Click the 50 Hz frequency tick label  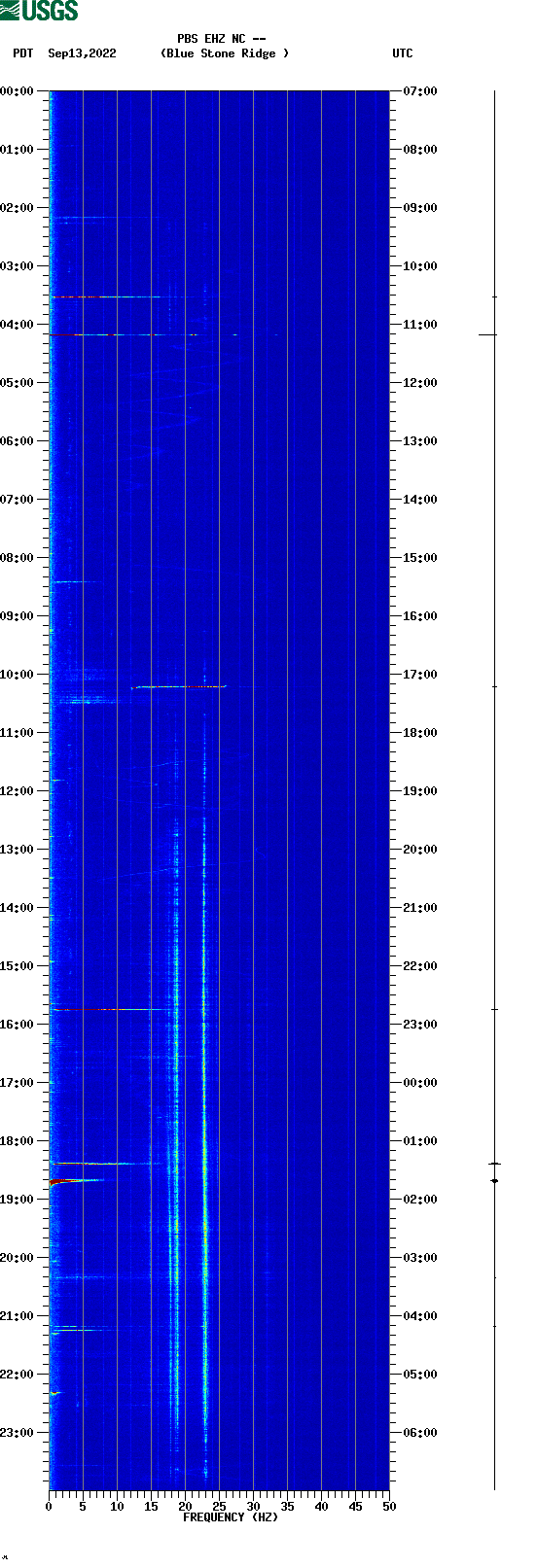pos(389,1507)
